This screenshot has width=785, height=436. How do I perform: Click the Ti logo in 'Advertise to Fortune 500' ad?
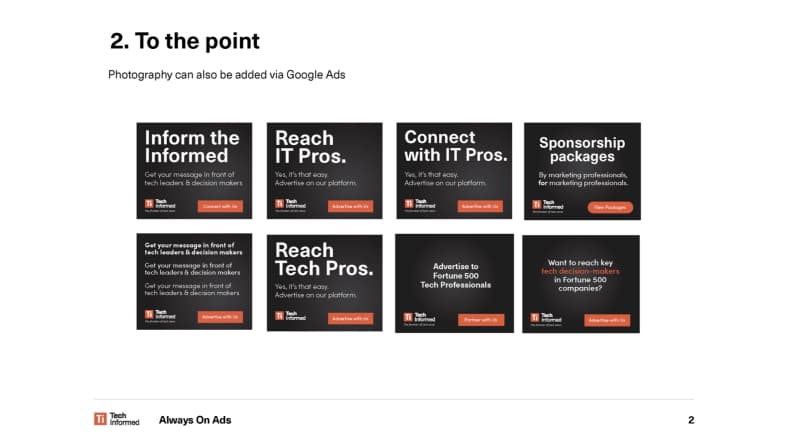pyautogui.click(x=408, y=318)
